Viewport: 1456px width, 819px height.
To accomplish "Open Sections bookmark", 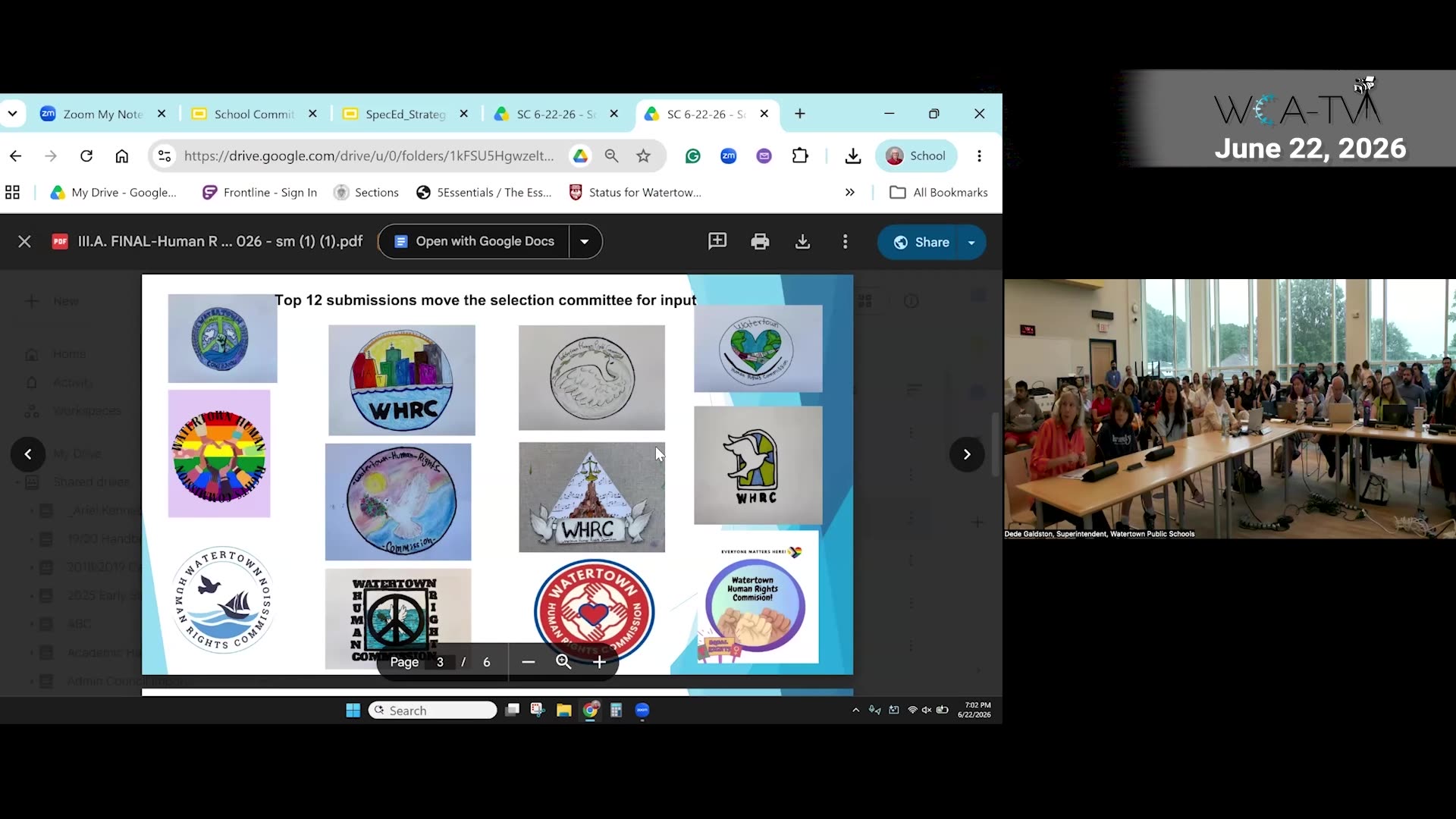I will click(x=366, y=193).
